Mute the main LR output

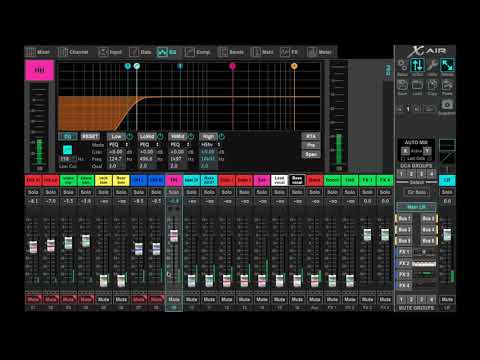447,299
